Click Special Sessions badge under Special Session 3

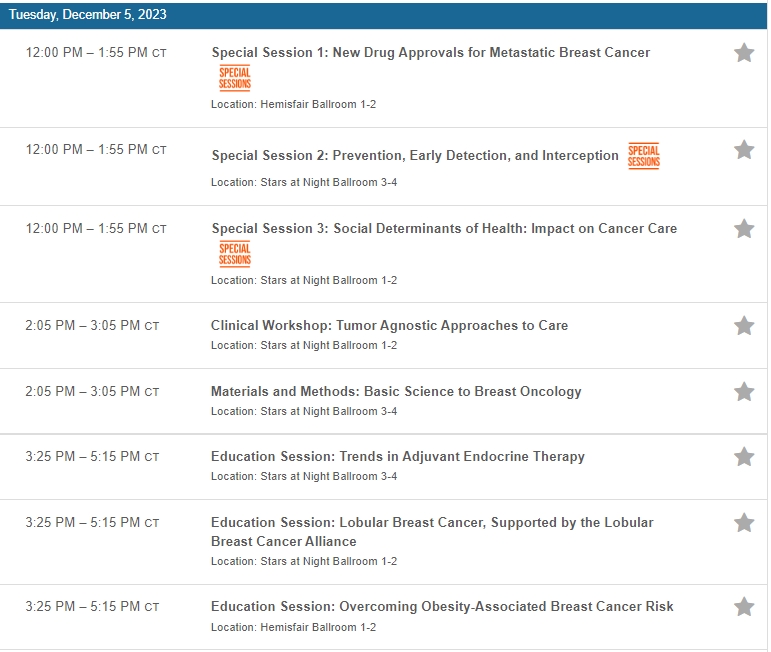click(235, 254)
